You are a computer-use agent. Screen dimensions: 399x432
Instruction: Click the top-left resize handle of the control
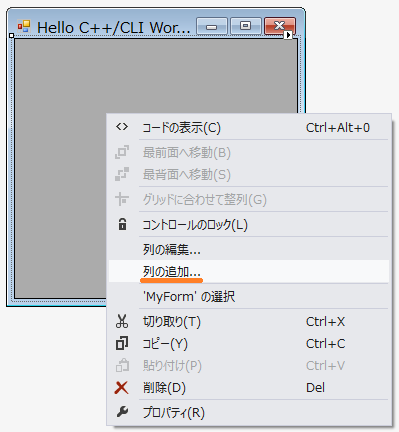pyautogui.click(x=12, y=35)
